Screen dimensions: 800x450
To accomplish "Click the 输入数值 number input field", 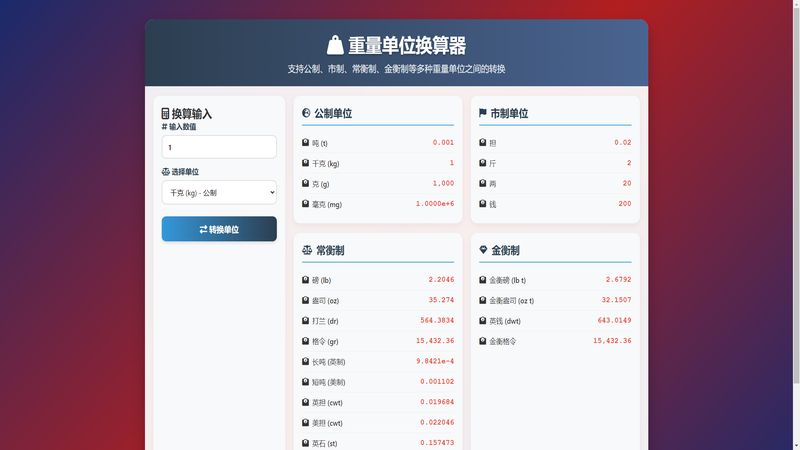I will (x=219, y=147).
